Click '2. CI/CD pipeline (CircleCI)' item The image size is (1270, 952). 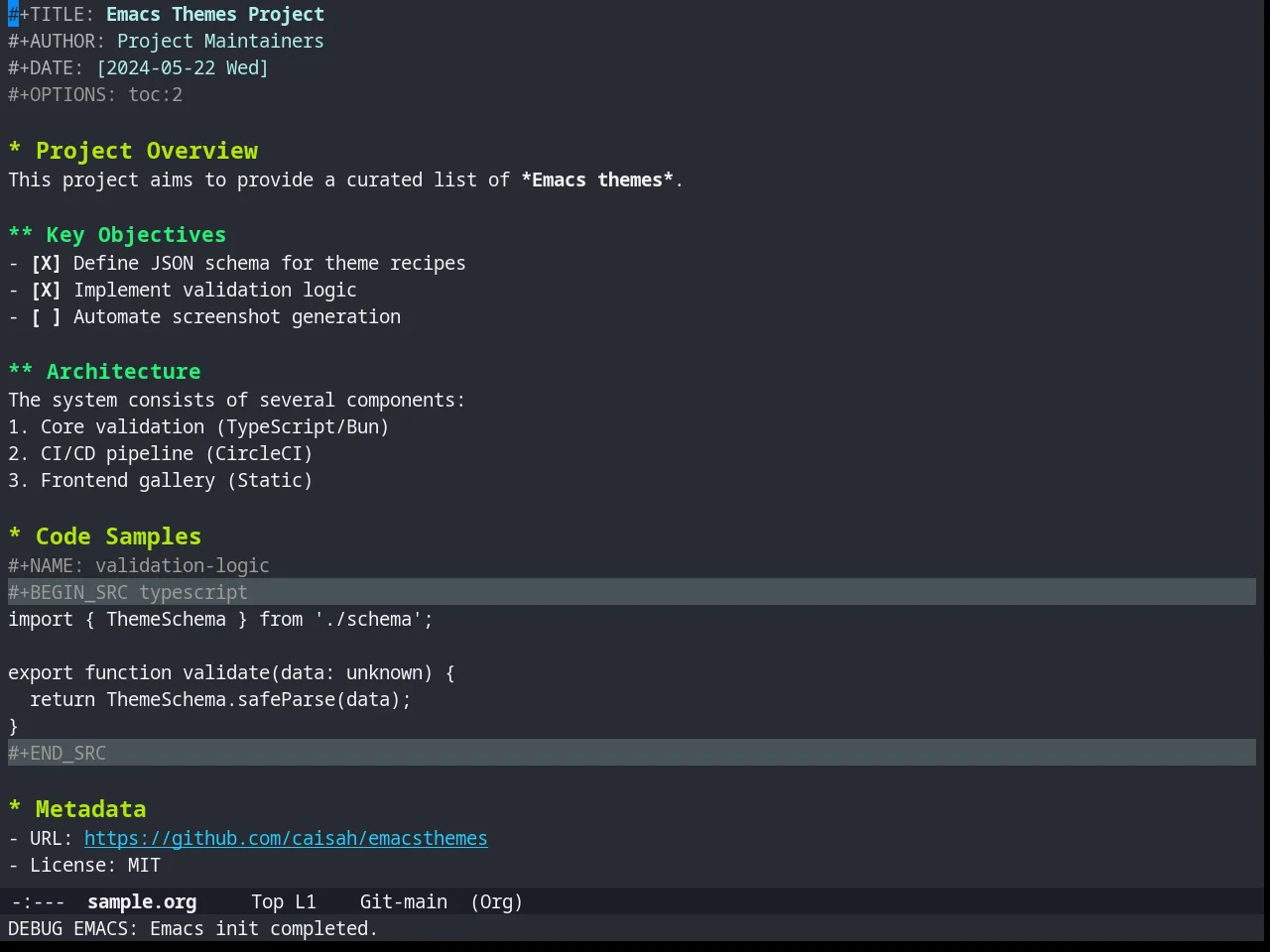(161, 453)
